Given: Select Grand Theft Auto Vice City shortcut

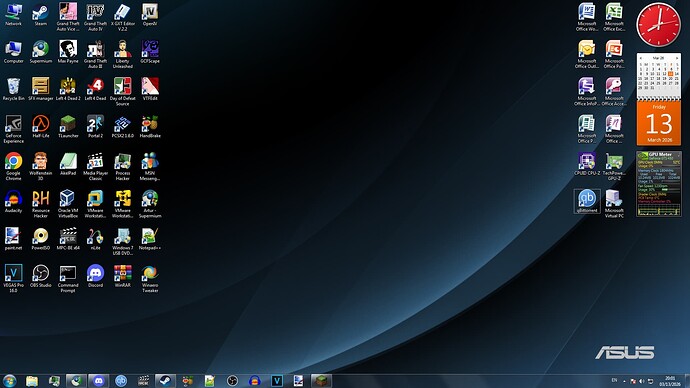Looking at the screenshot, I should tap(68, 17).
